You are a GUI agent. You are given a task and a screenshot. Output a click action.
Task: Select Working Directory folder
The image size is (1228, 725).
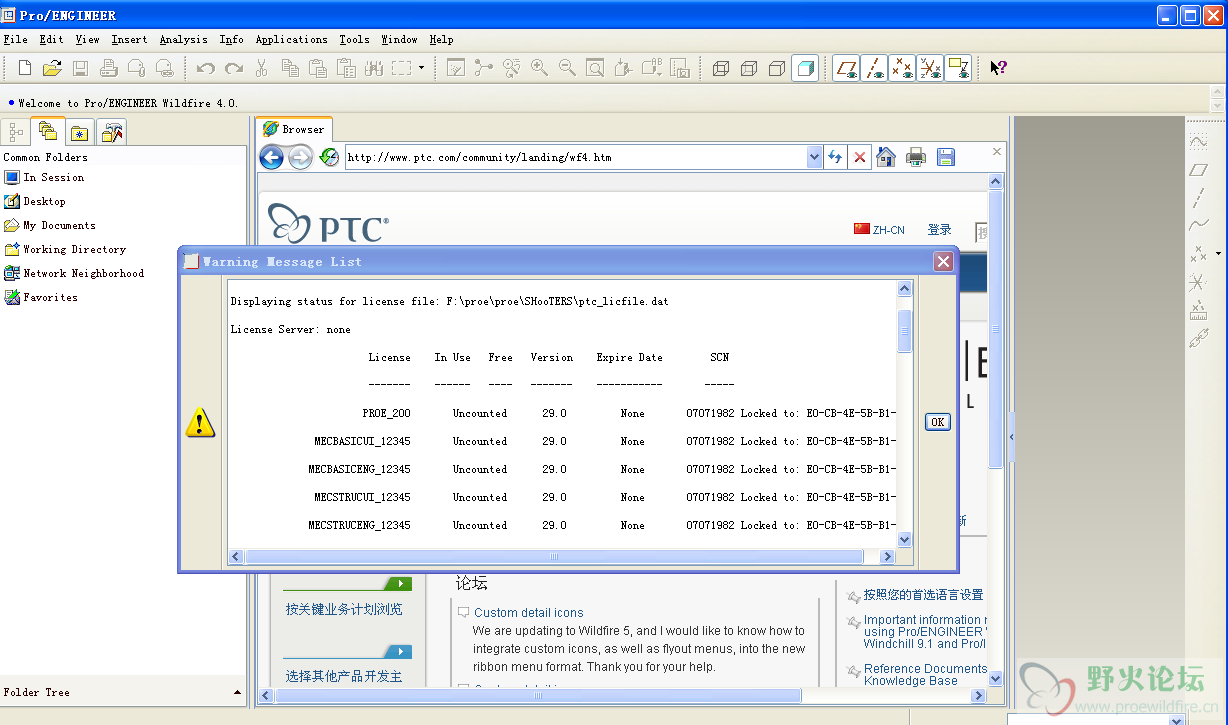(65, 249)
